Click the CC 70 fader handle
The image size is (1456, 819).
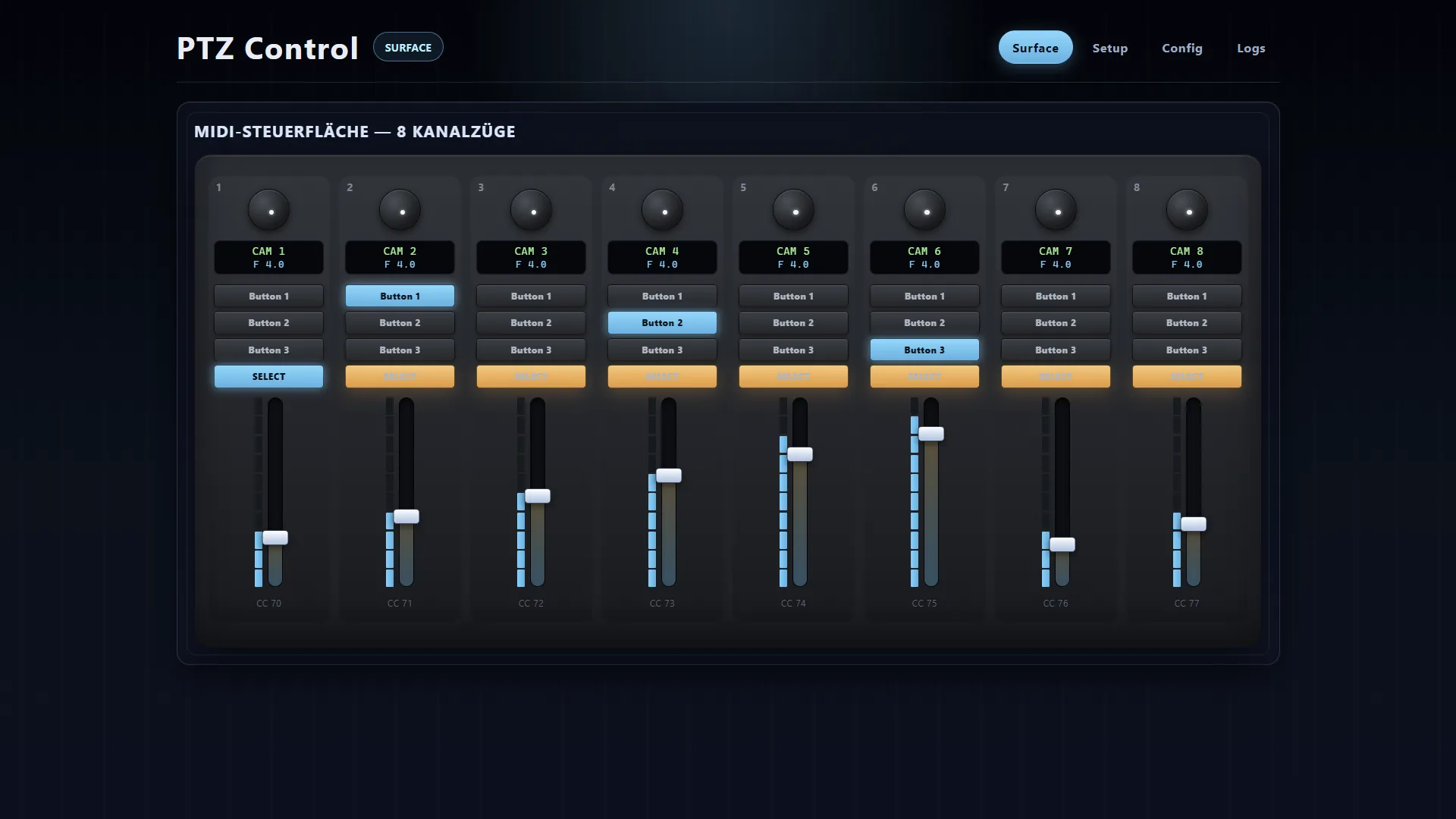pos(275,538)
